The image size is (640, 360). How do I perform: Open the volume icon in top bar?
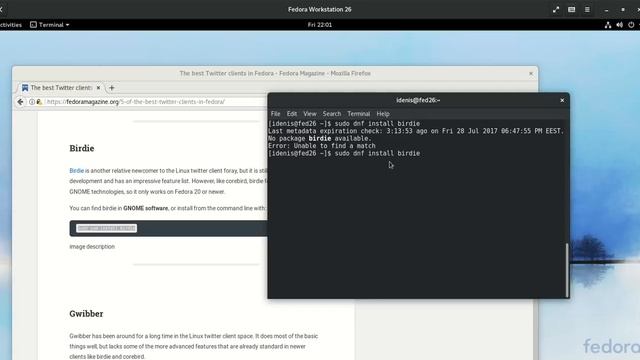pos(620,24)
